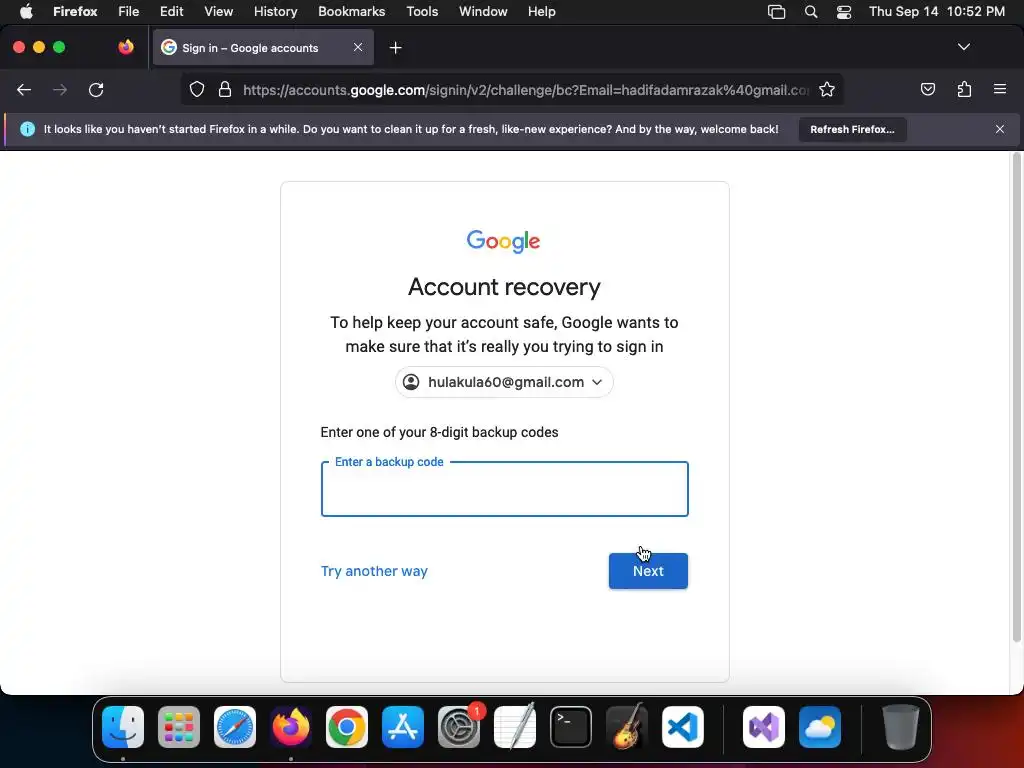Open System Settings from the Dock
Screen dimensions: 1024x768
point(458,727)
